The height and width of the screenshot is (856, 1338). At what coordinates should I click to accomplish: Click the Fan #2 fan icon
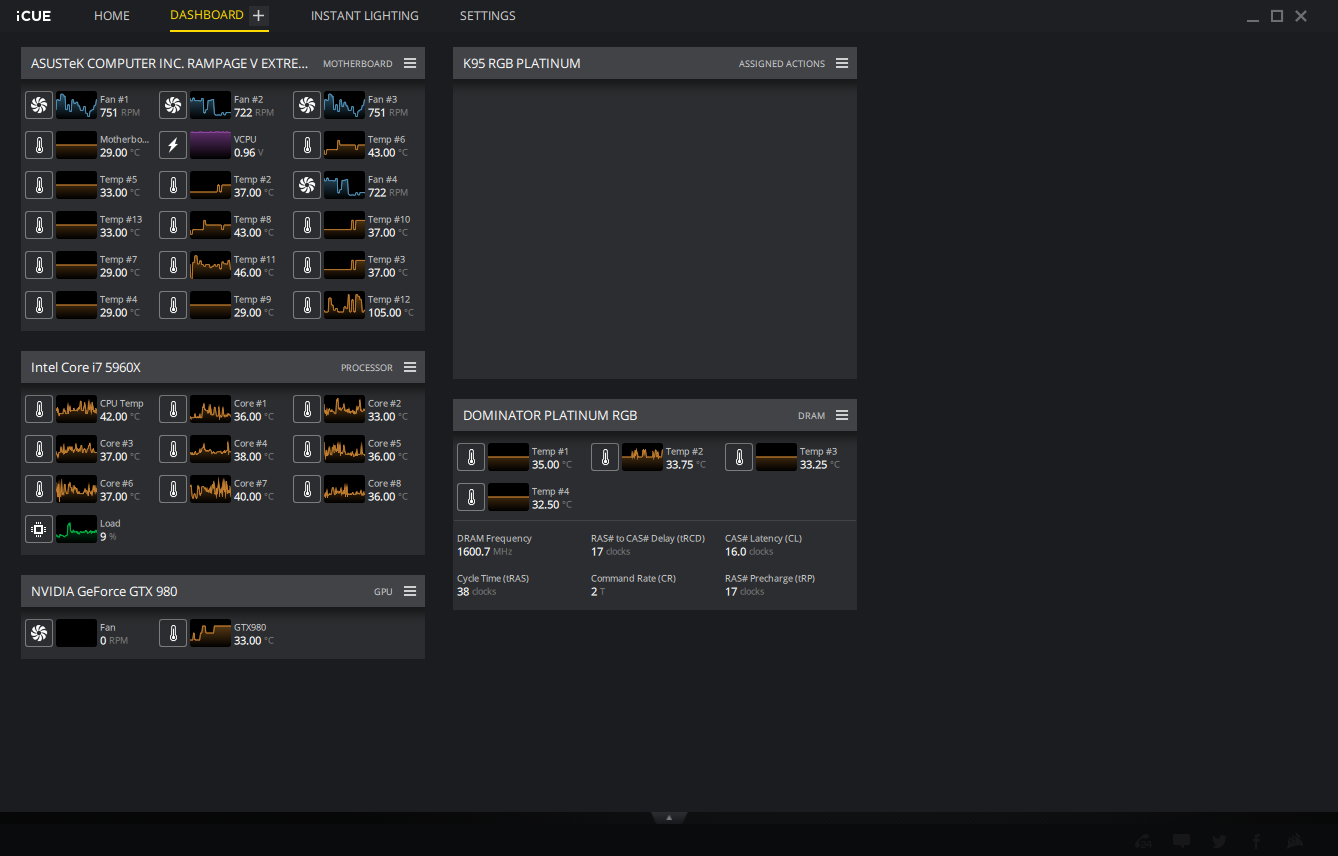click(x=173, y=105)
